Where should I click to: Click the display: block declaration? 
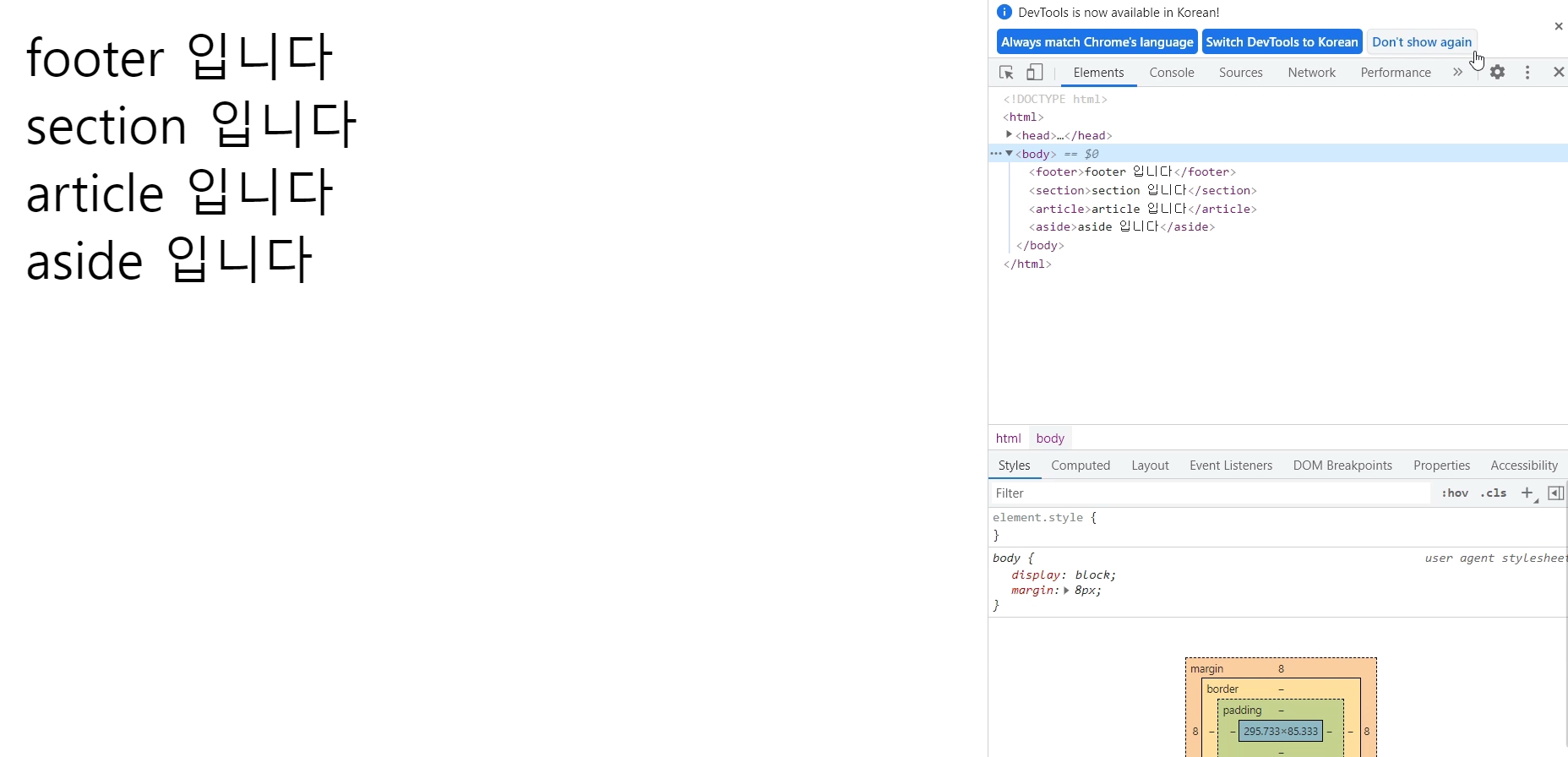pyautogui.click(x=1064, y=575)
